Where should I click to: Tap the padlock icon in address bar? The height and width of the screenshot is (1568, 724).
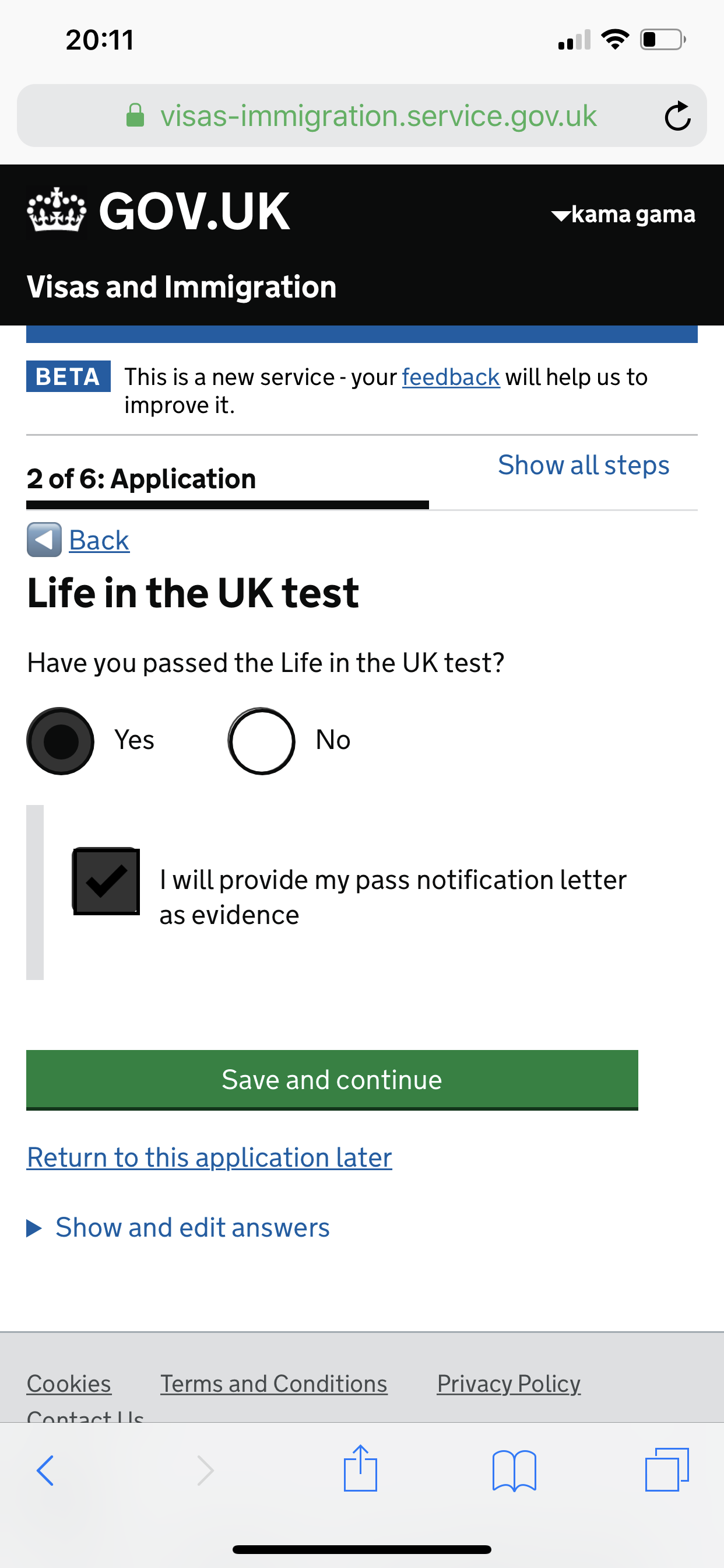point(135,115)
